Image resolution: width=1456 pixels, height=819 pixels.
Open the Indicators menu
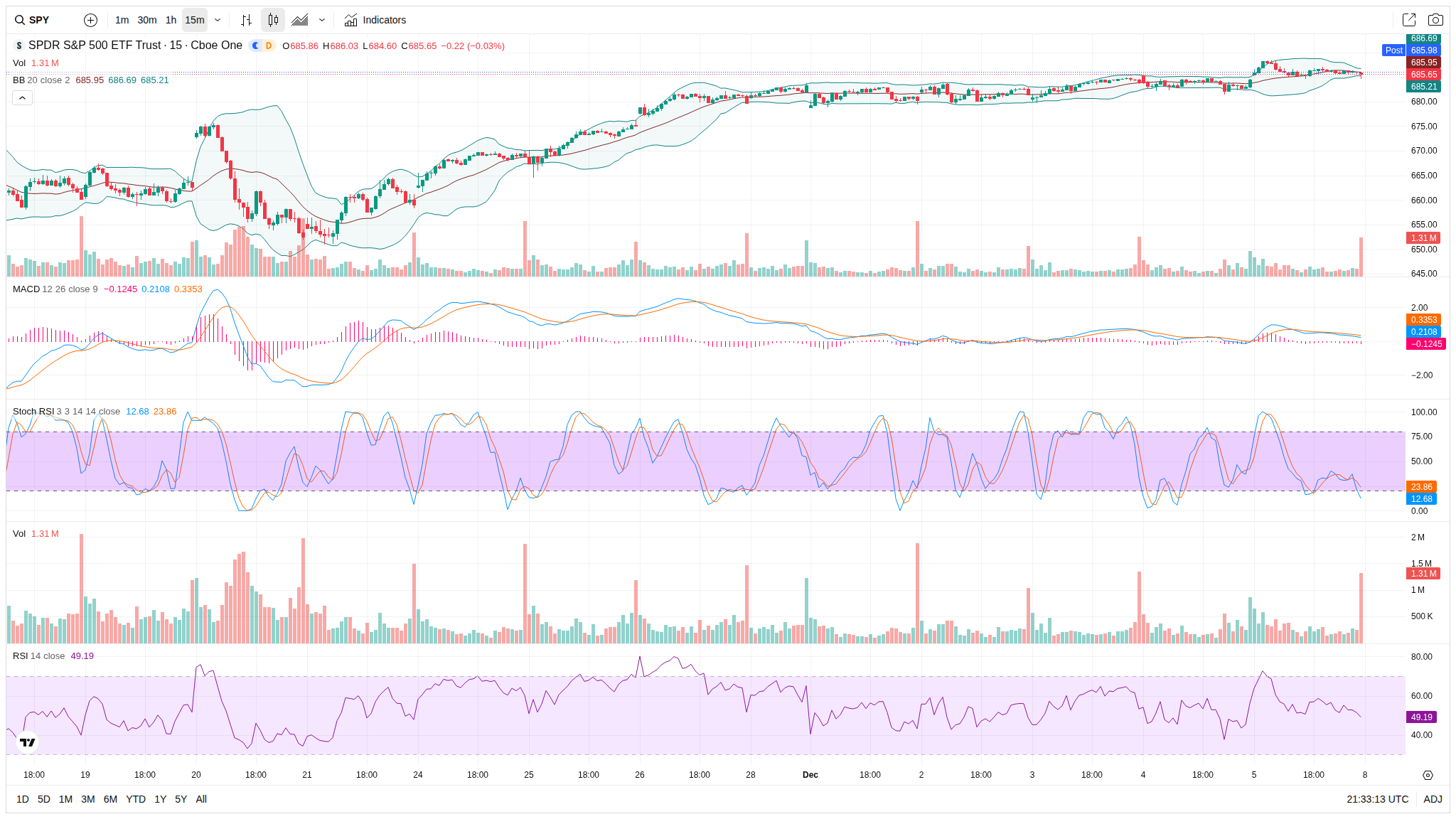pos(375,20)
